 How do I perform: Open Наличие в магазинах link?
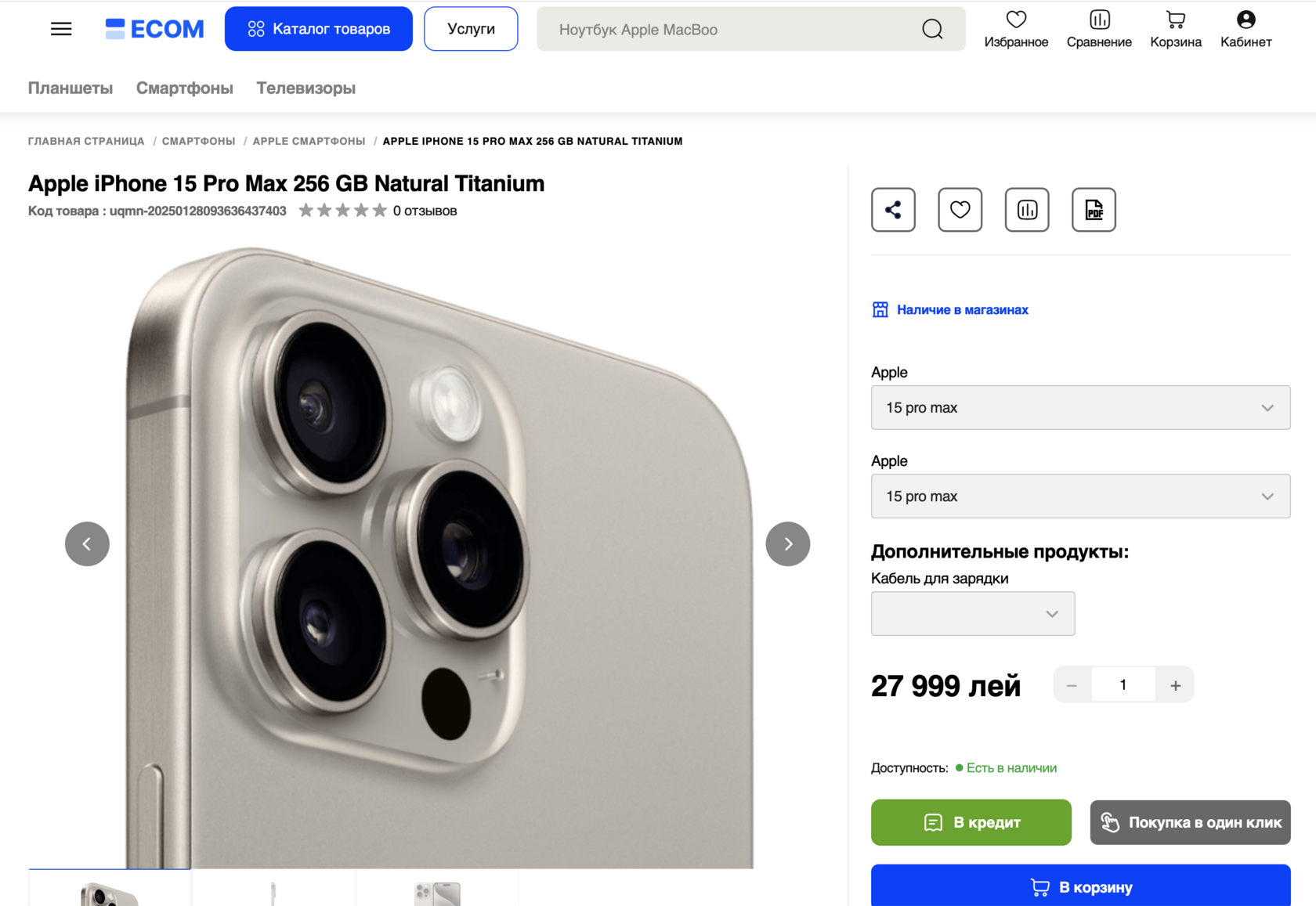(962, 310)
